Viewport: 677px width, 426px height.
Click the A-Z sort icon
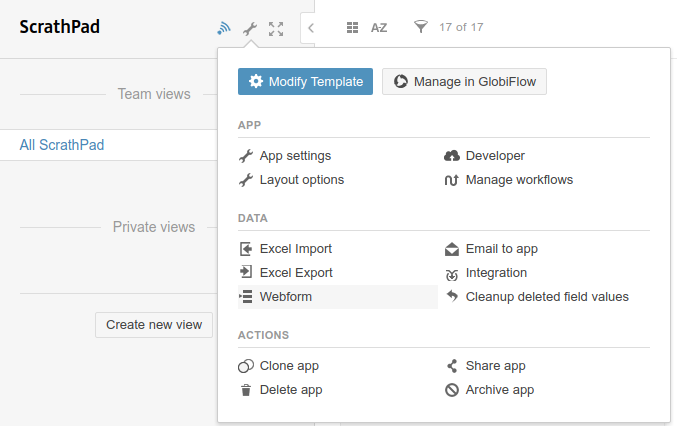(x=379, y=28)
